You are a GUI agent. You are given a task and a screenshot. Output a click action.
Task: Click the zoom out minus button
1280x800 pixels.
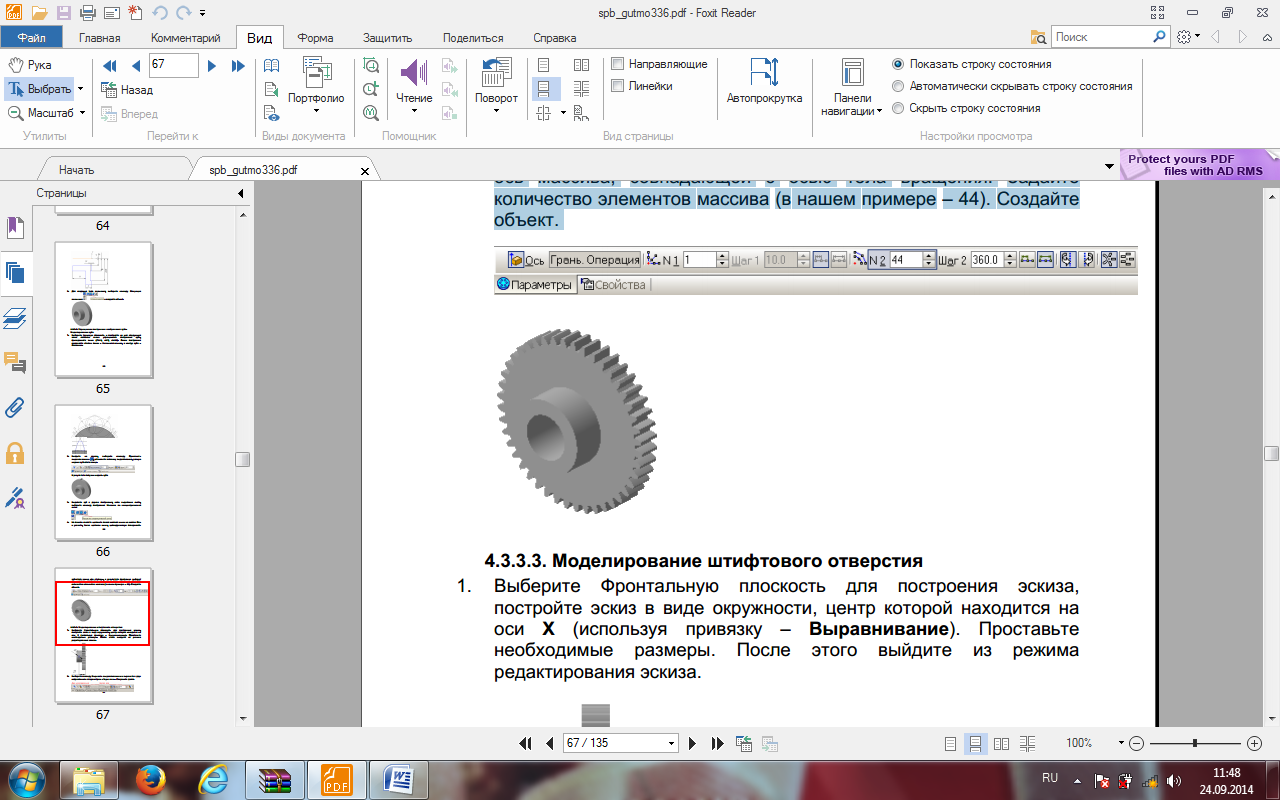point(1135,743)
